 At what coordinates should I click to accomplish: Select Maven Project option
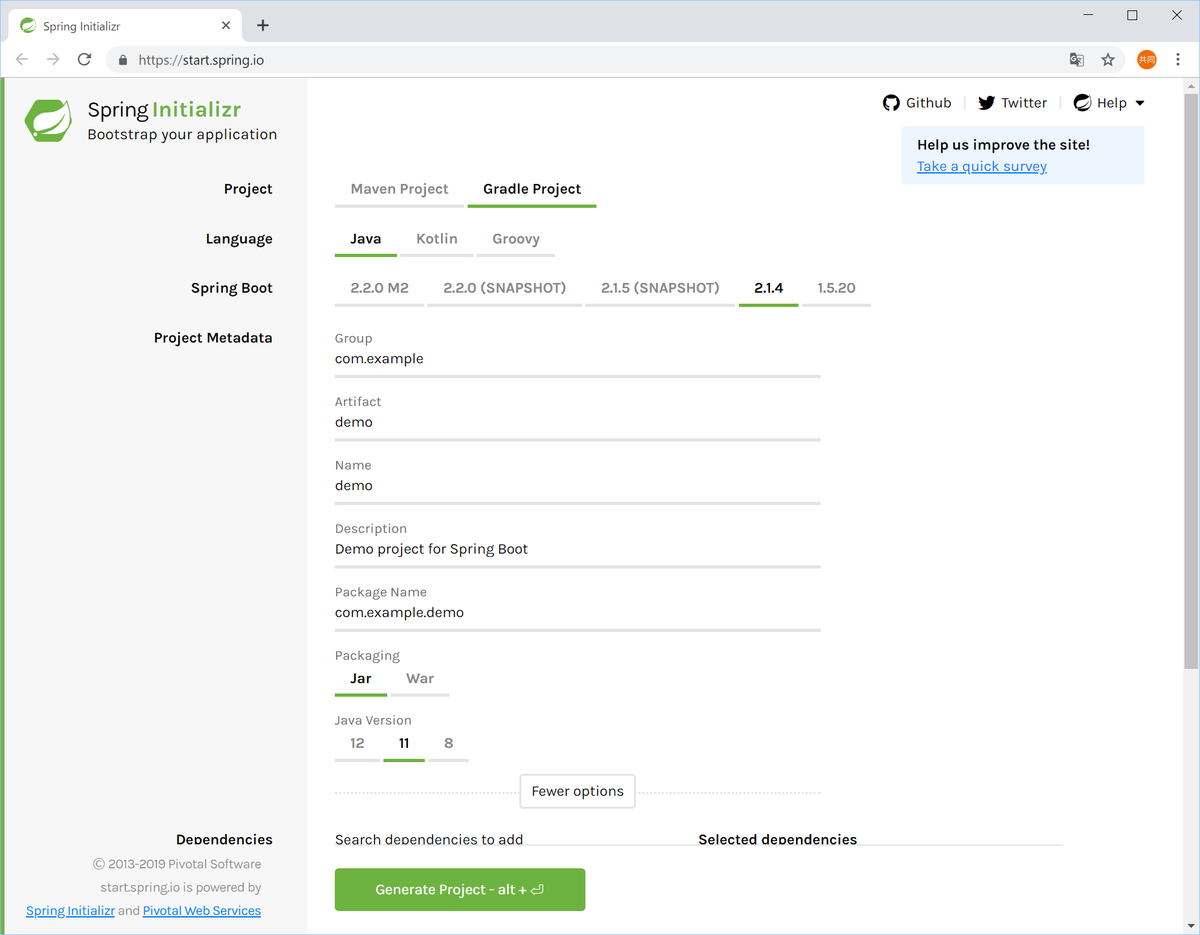click(399, 189)
